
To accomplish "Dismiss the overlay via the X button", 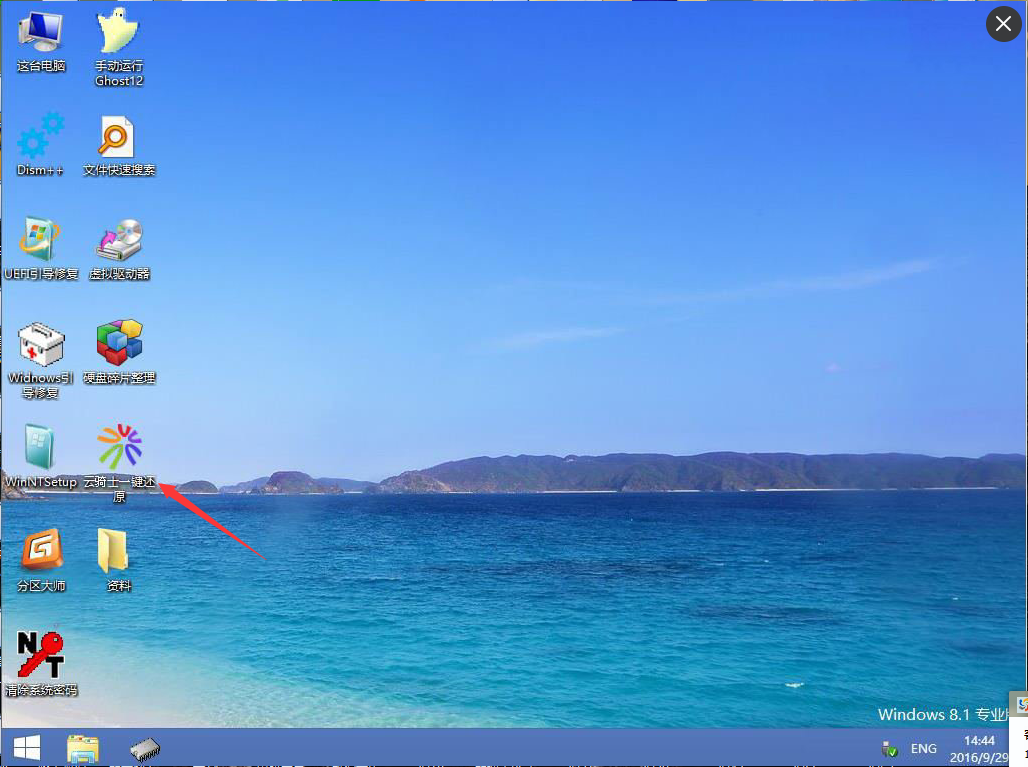I will tap(1003, 24).
